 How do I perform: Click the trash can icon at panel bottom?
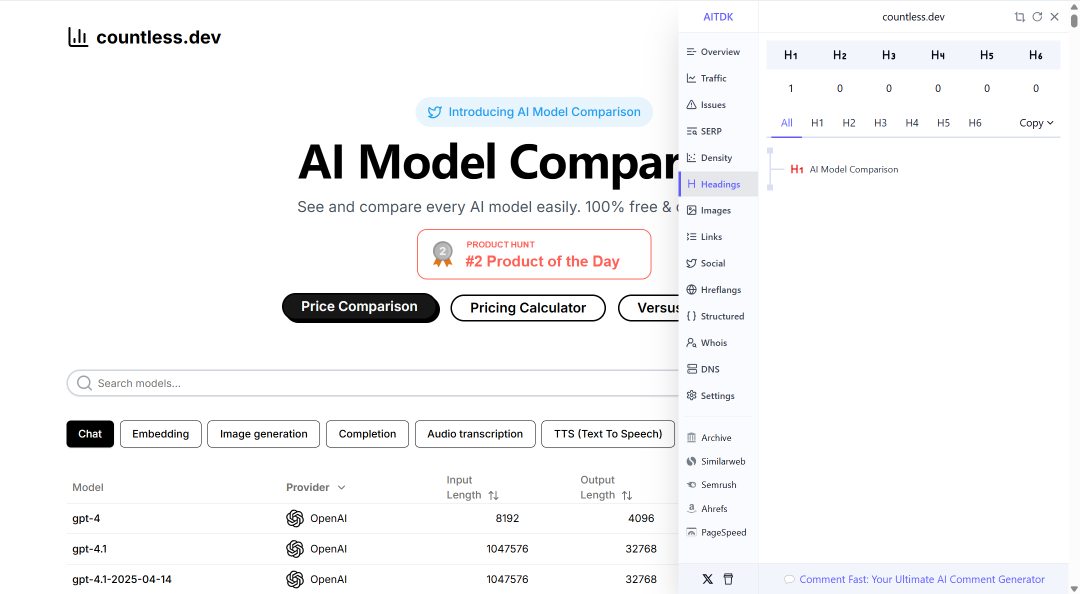click(x=729, y=580)
